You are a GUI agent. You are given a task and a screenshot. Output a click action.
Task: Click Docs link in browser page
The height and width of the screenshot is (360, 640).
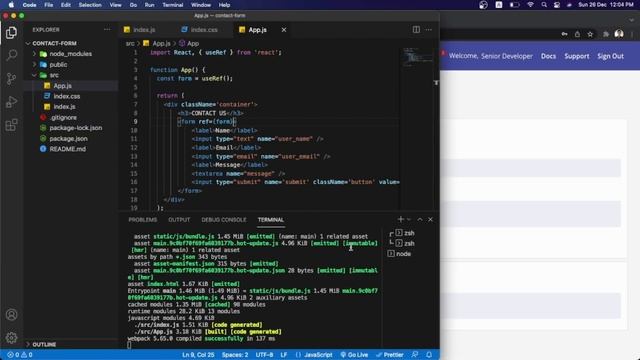coord(548,56)
